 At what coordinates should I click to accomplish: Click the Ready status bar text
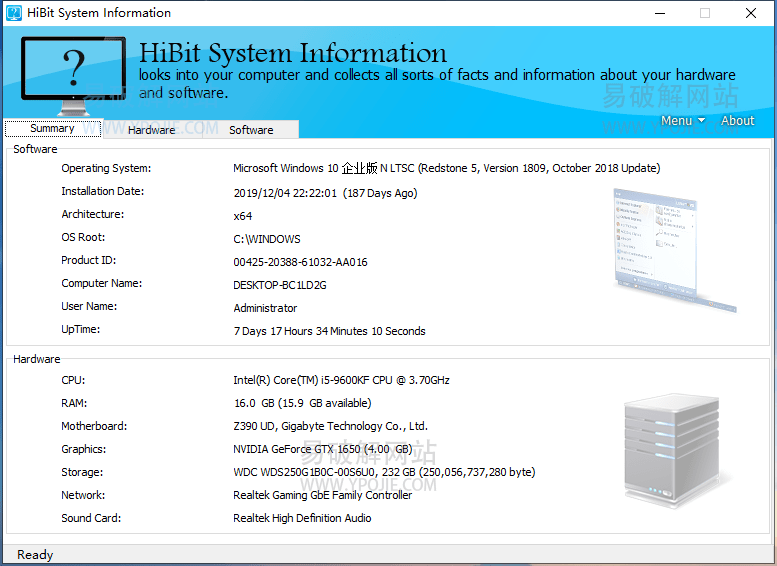[x=35, y=555]
